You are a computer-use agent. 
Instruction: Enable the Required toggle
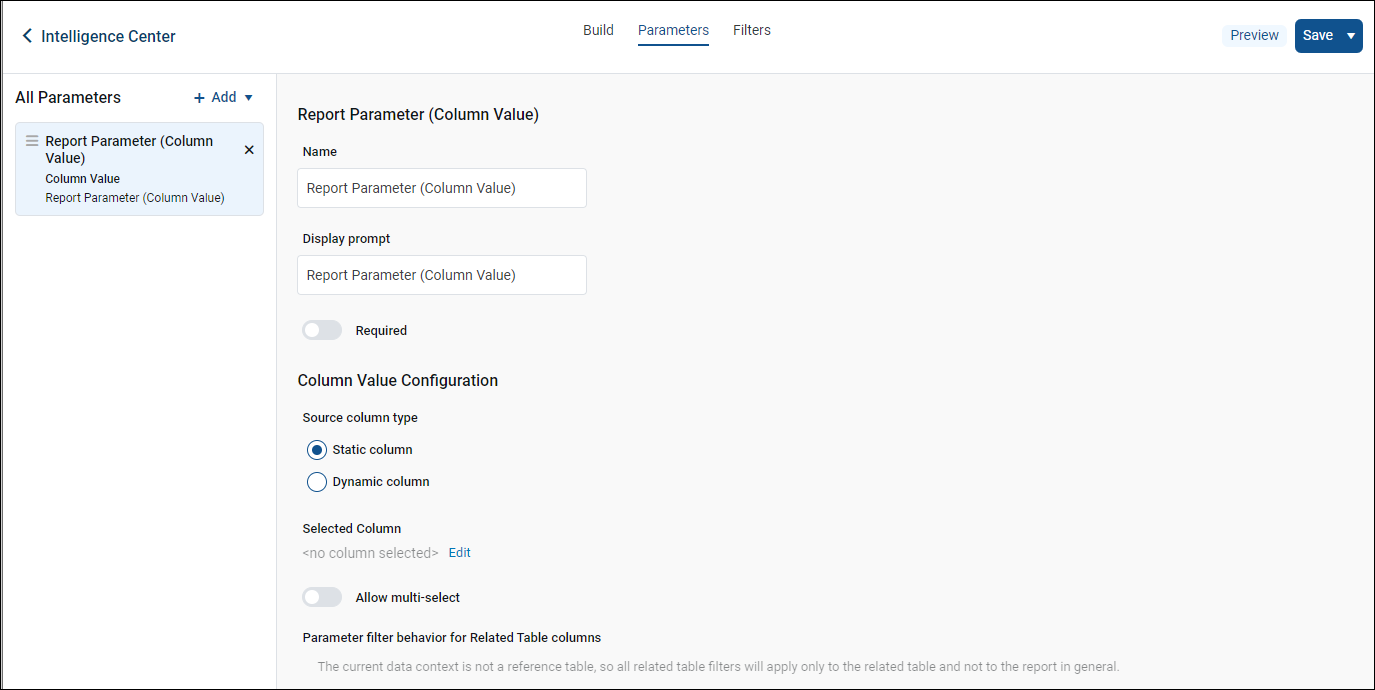pos(322,330)
